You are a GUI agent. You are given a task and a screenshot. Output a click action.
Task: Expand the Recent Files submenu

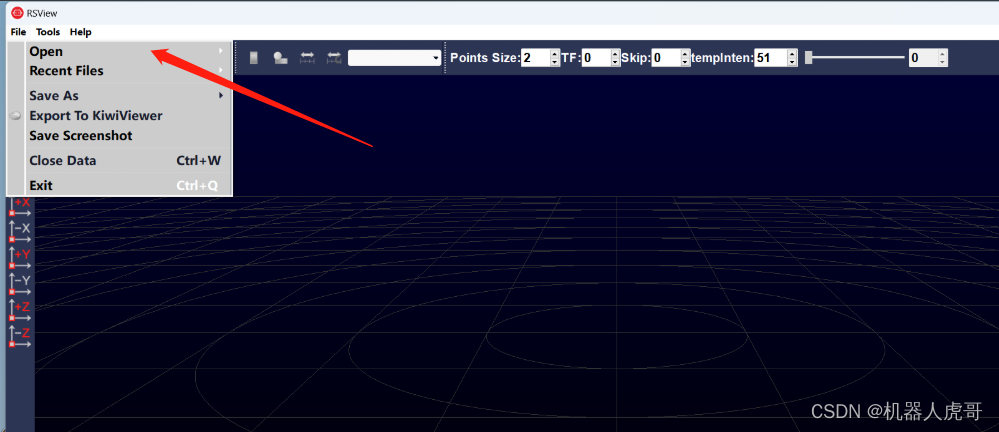coord(127,71)
